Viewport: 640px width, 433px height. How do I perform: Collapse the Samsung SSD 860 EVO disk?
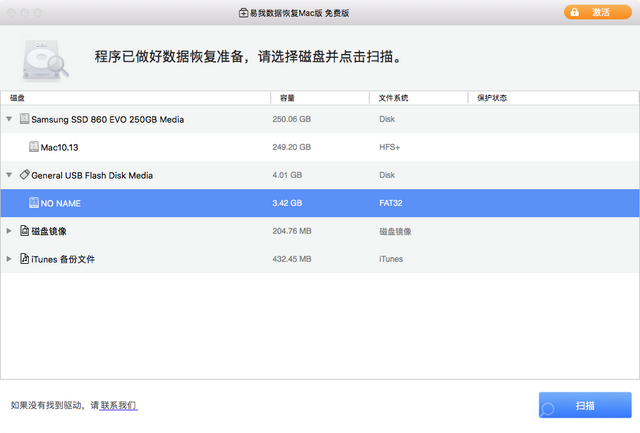(9, 119)
